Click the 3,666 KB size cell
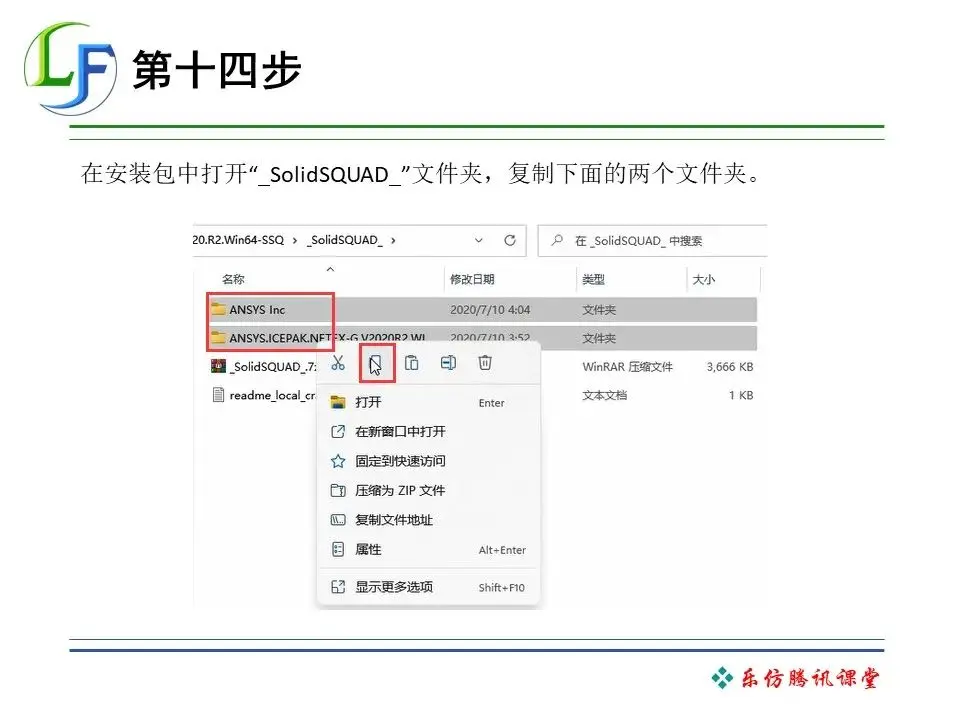Viewport: 960px width, 720px height. click(730, 367)
